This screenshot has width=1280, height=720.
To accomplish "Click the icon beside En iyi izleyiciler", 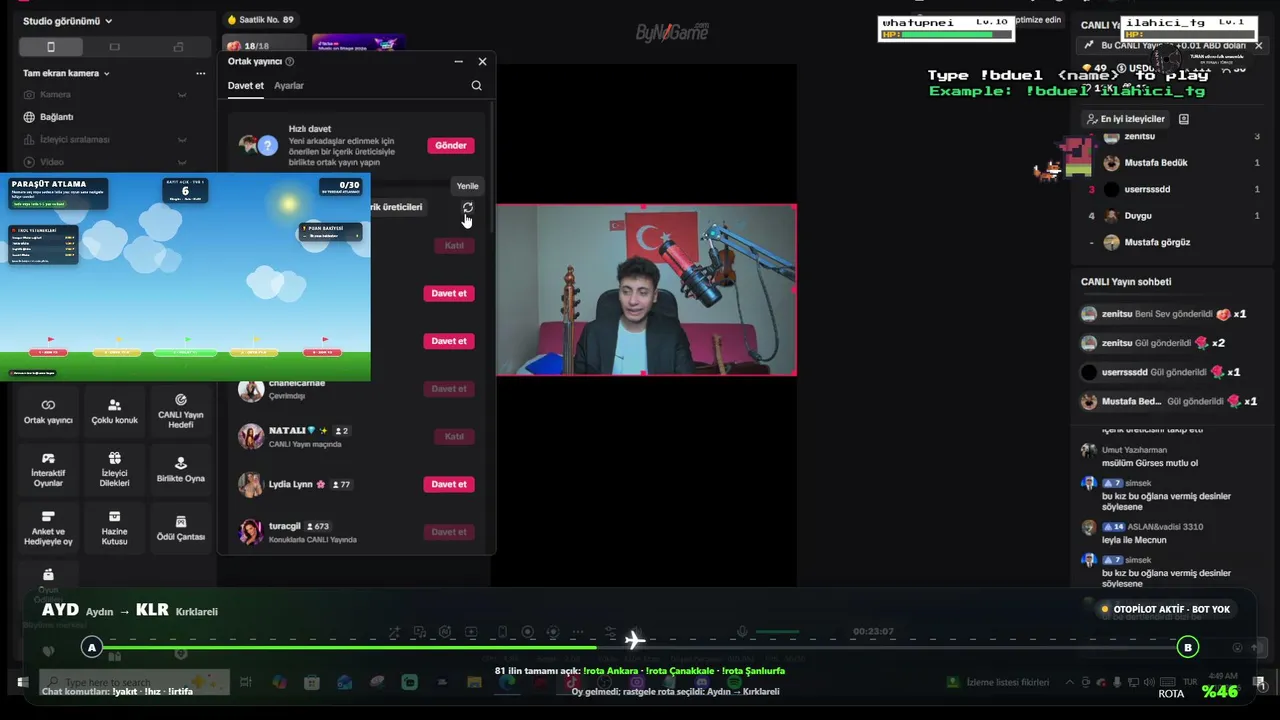I will tap(1184, 119).
